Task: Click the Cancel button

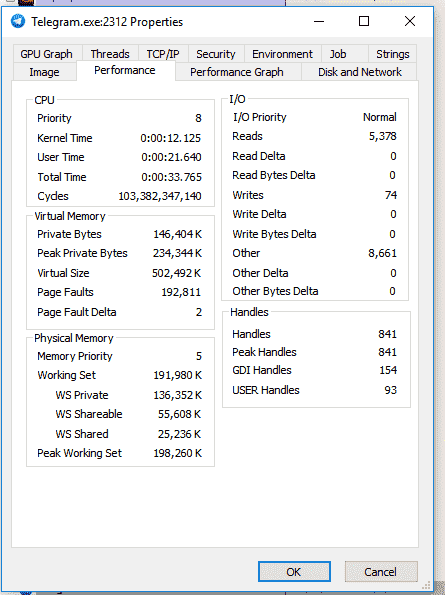Action: click(381, 571)
